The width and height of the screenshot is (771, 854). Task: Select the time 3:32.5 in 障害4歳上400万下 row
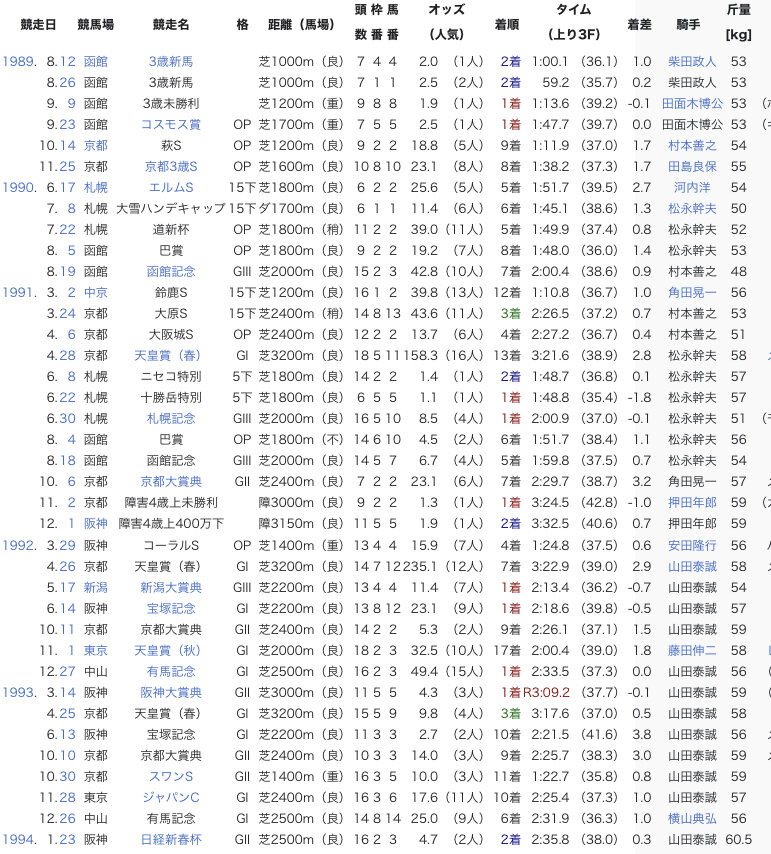click(550, 523)
